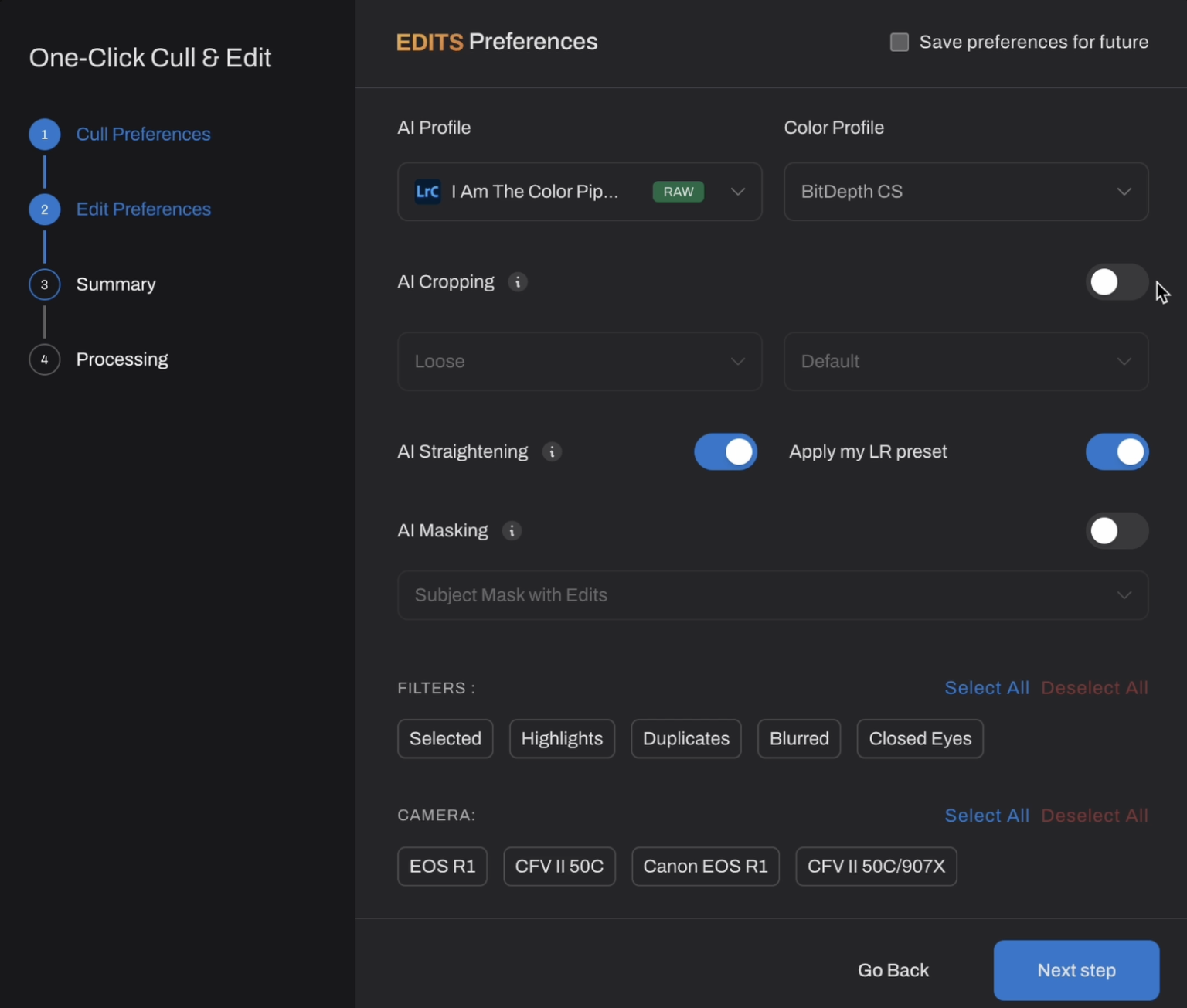Click step 4 circle beside Processing

(x=44, y=359)
